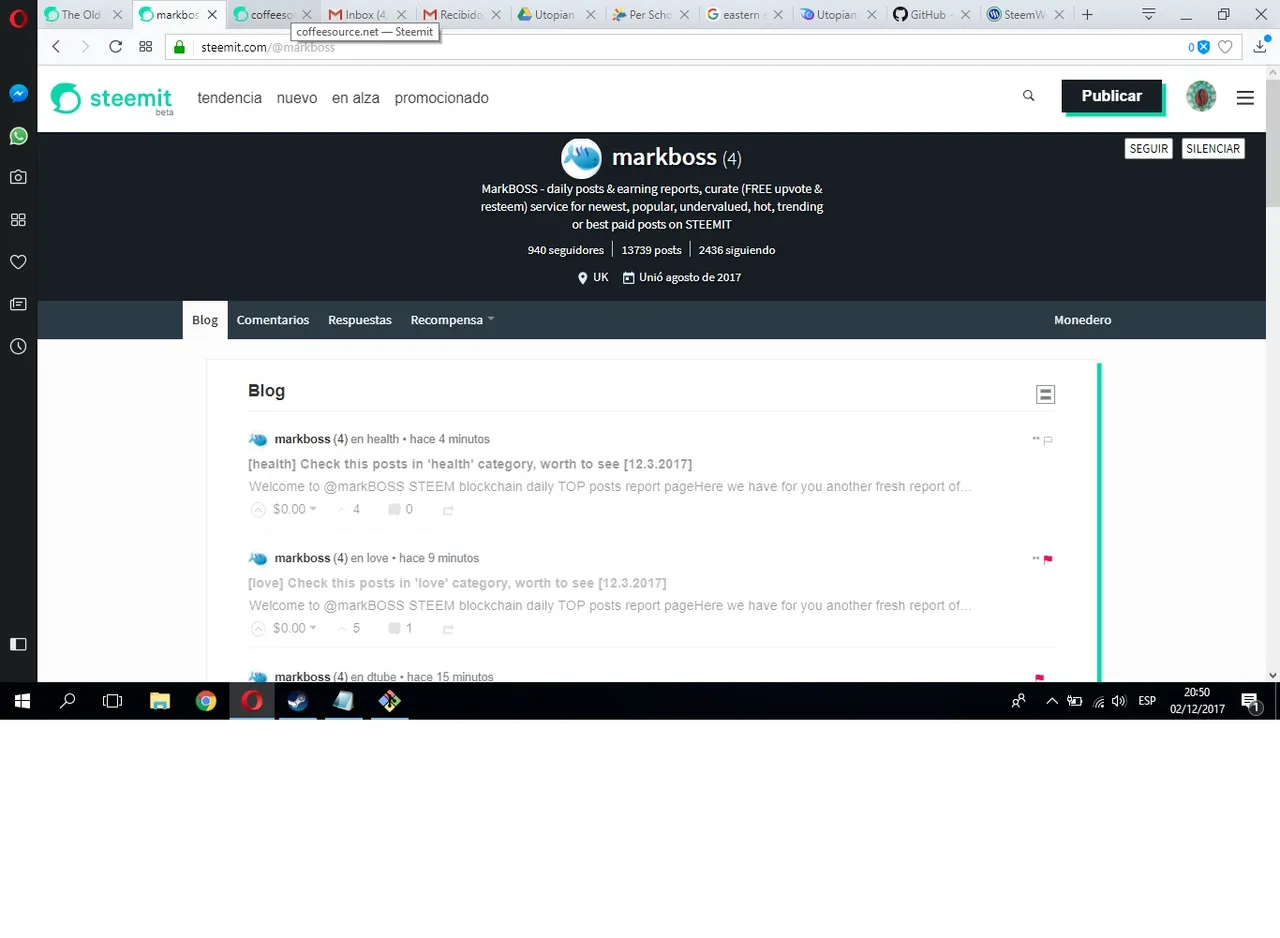Click the Publicar button
Image resolution: width=1280 pixels, height=938 pixels.
click(1112, 96)
